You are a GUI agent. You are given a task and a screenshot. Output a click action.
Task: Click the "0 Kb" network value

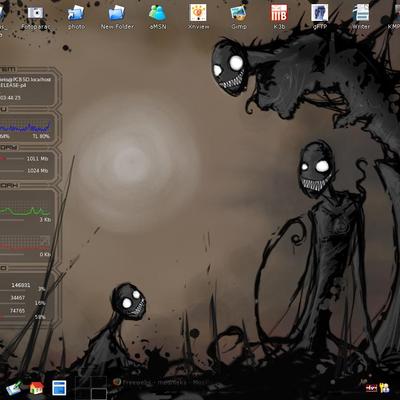point(45,254)
